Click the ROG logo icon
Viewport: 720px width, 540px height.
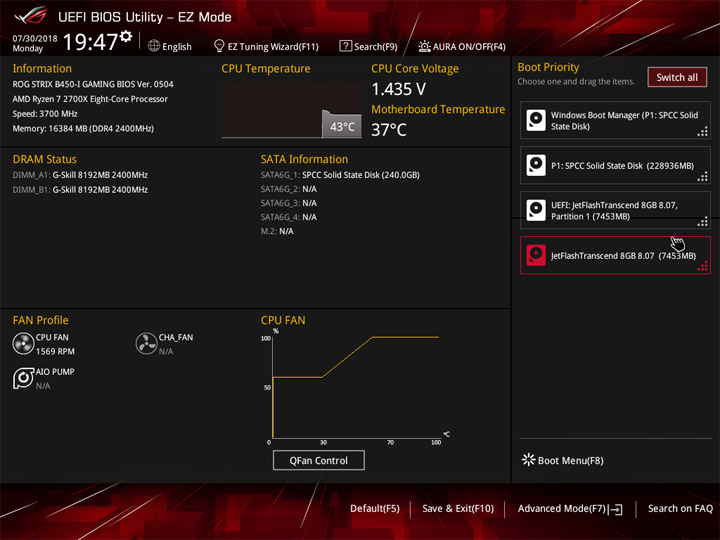[30, 16]
